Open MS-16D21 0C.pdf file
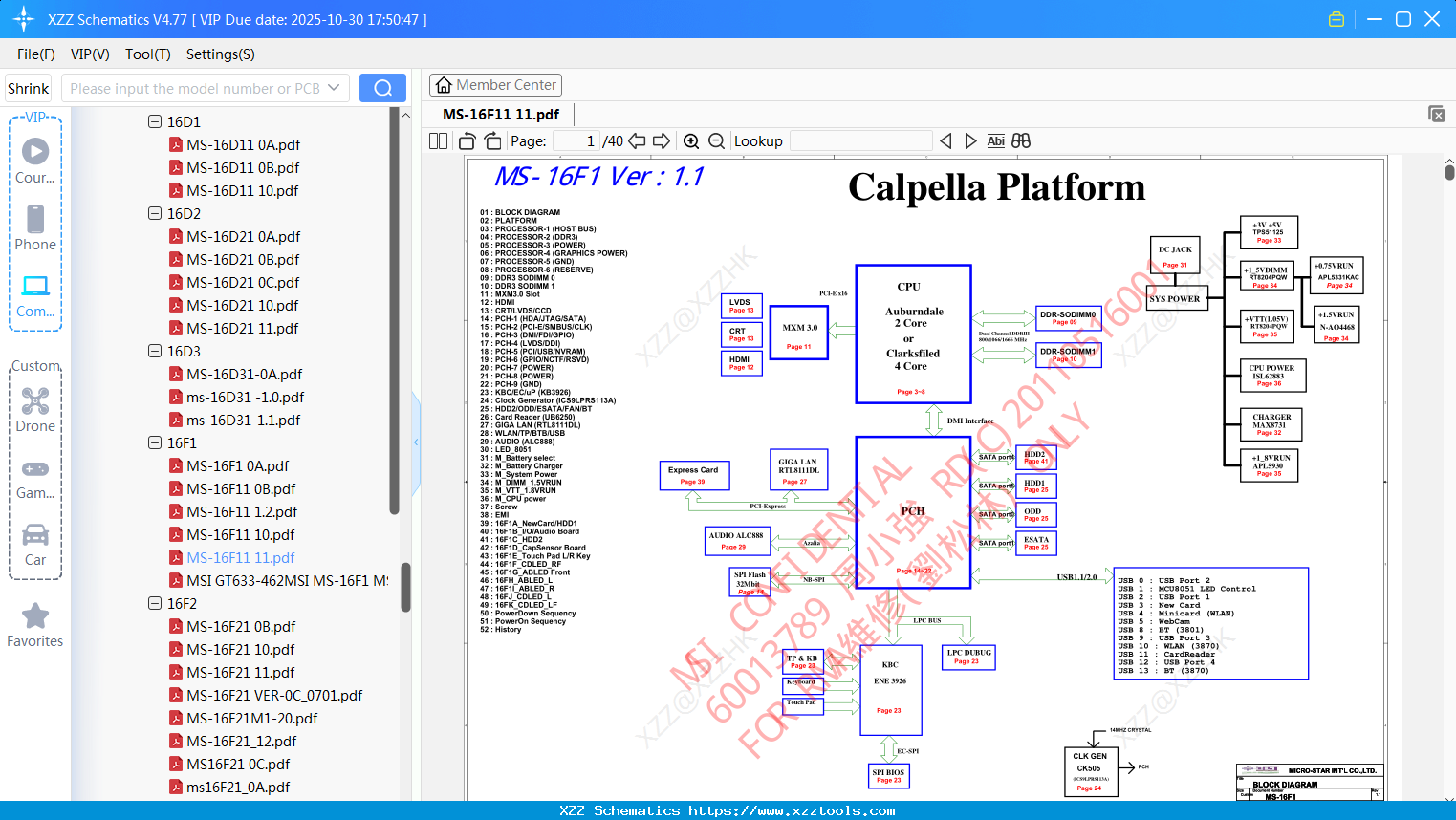1456x820 pixels. pos(243,282)
